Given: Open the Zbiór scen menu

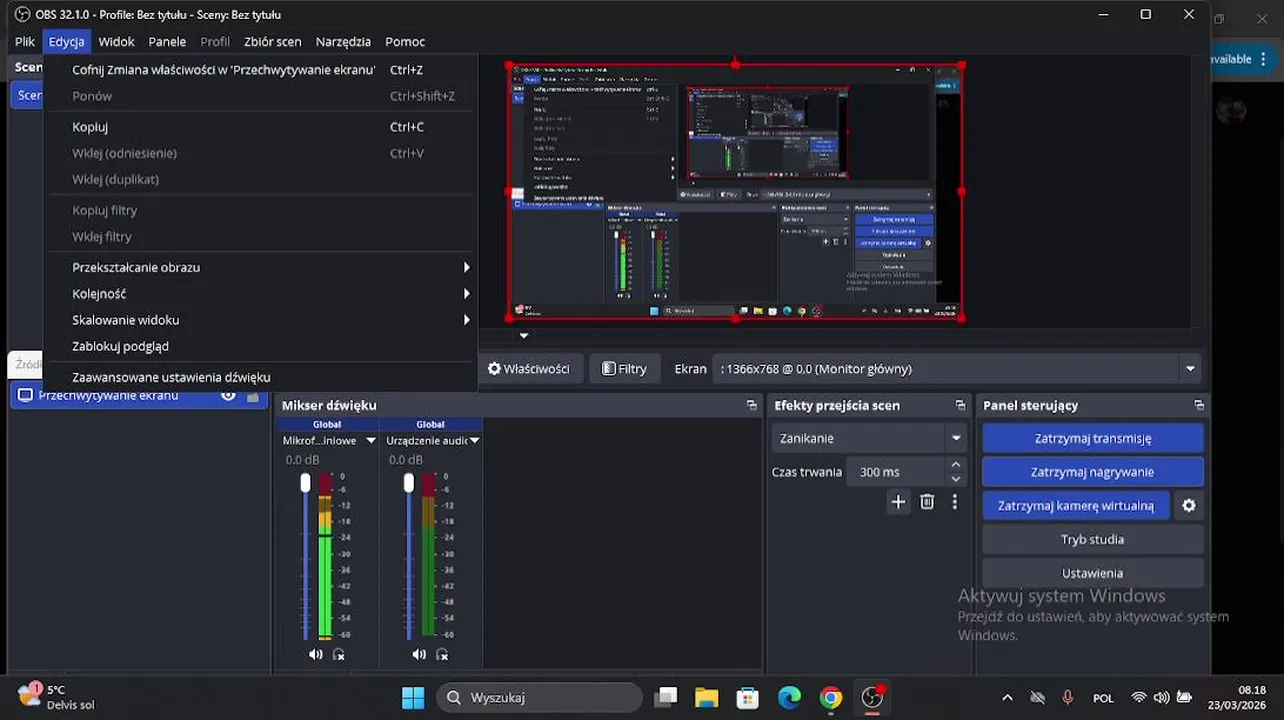Looking at the screenshot, I should 272,41.
